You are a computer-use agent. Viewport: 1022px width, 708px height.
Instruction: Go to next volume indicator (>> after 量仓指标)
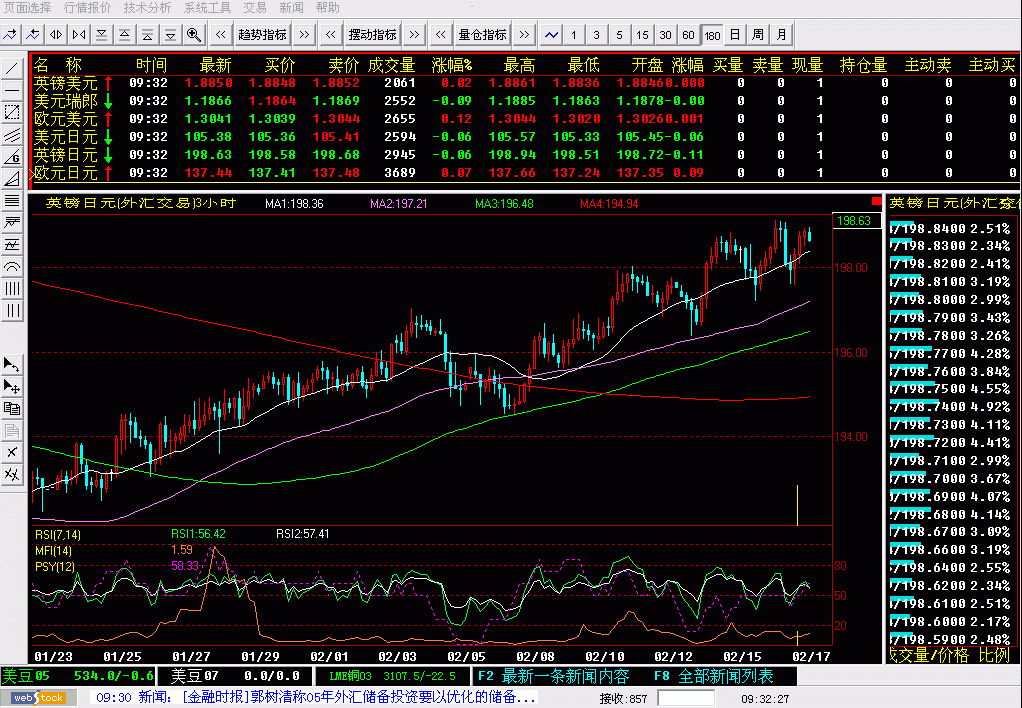pyautogui.click(x=524, y=35)
